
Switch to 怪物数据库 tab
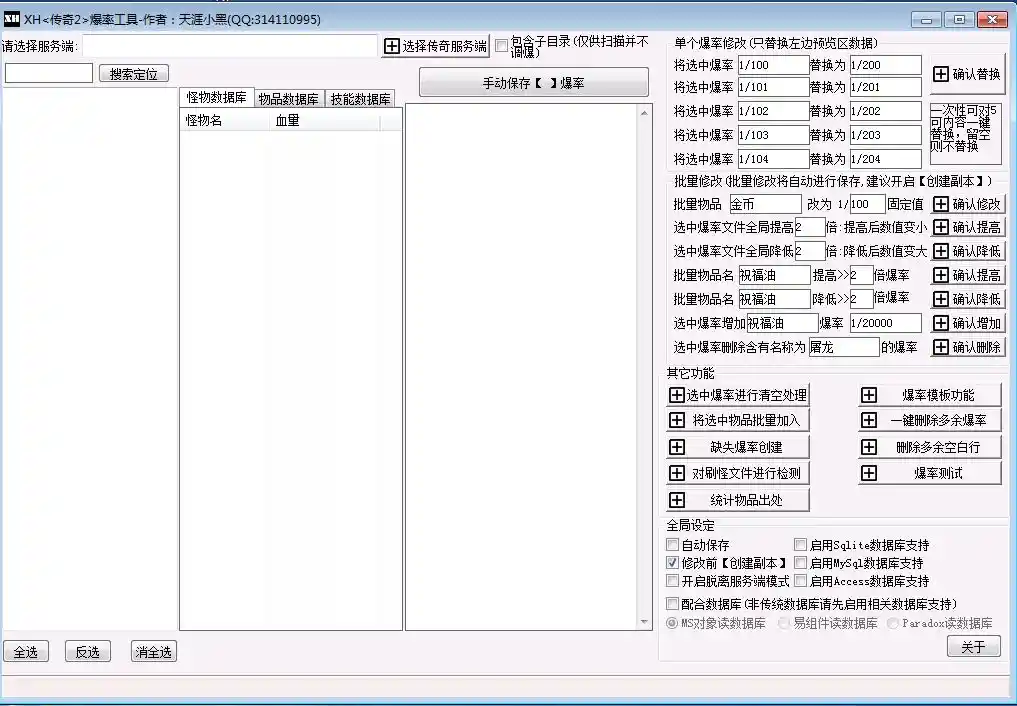pyautogui.click(x=217, y=97)
